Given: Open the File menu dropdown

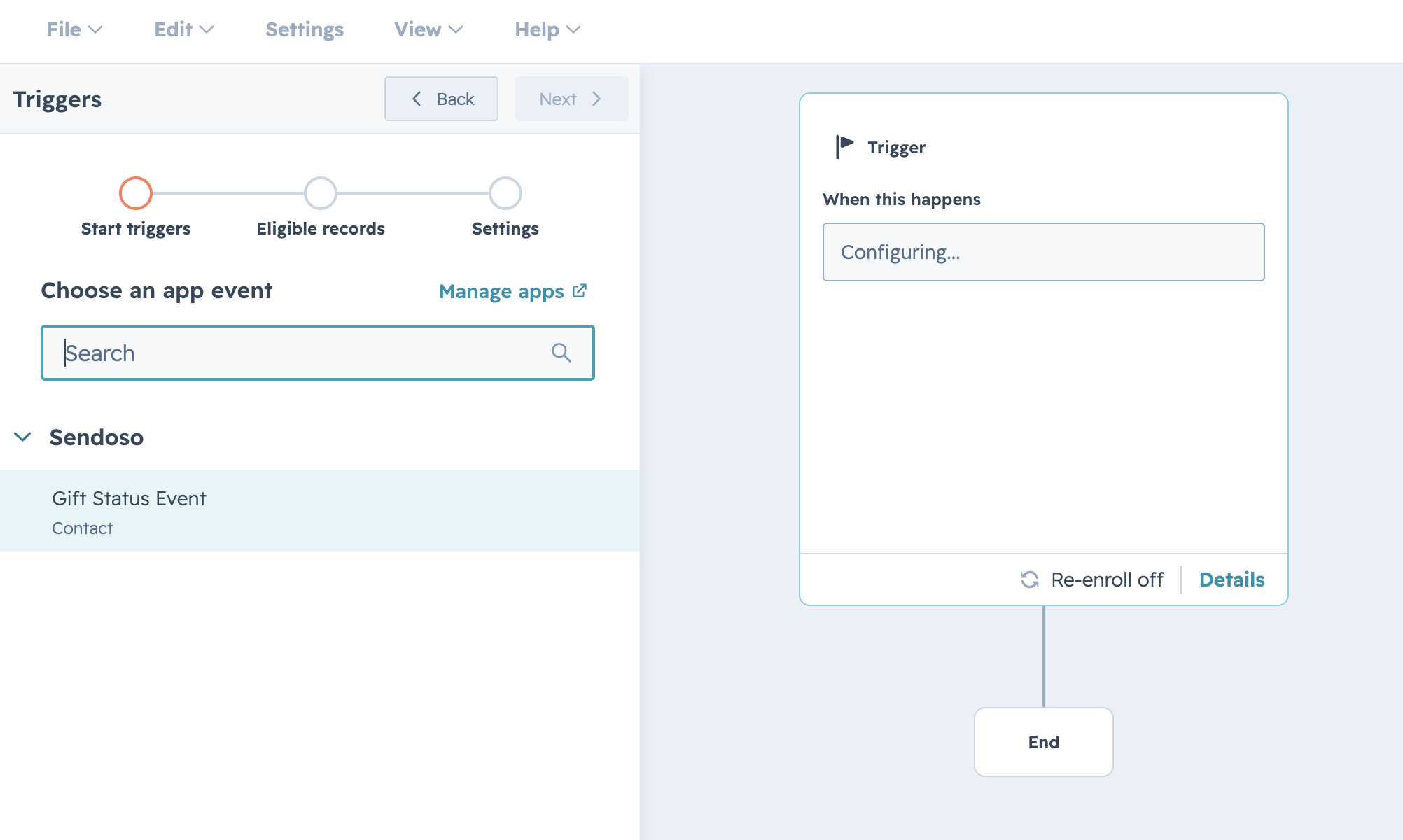Looking at the screenshot, I should 74,29.
